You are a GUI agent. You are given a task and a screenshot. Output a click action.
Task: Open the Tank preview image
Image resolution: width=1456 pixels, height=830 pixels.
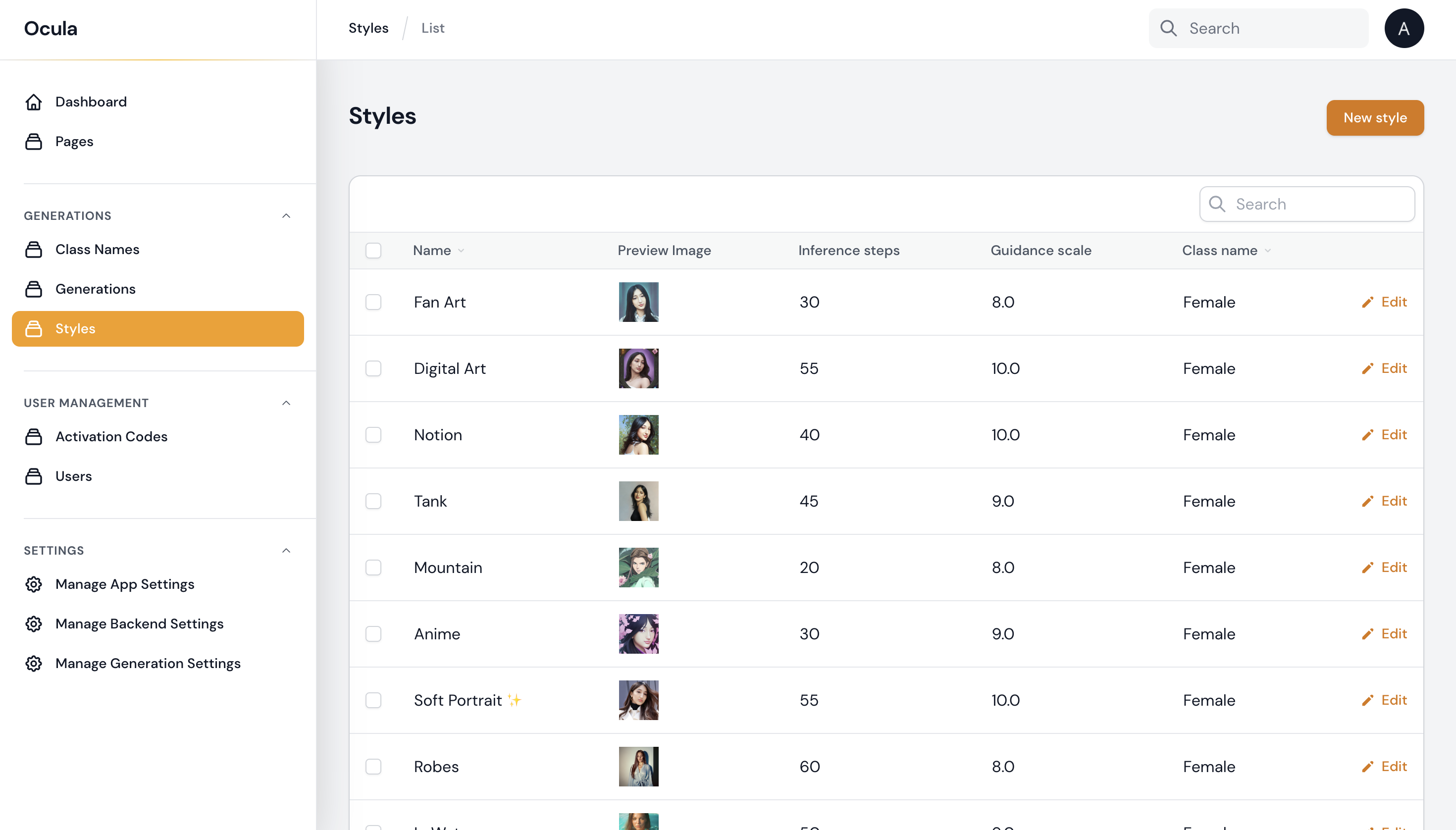(x=638, y=501)
